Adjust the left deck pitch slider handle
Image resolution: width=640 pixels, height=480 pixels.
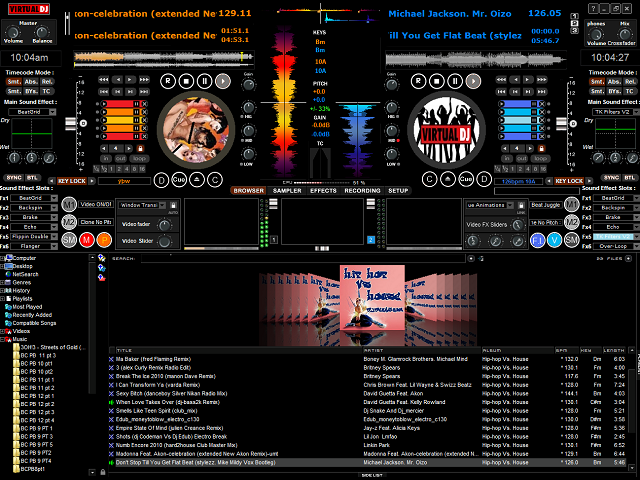click(x=71, y=123)
